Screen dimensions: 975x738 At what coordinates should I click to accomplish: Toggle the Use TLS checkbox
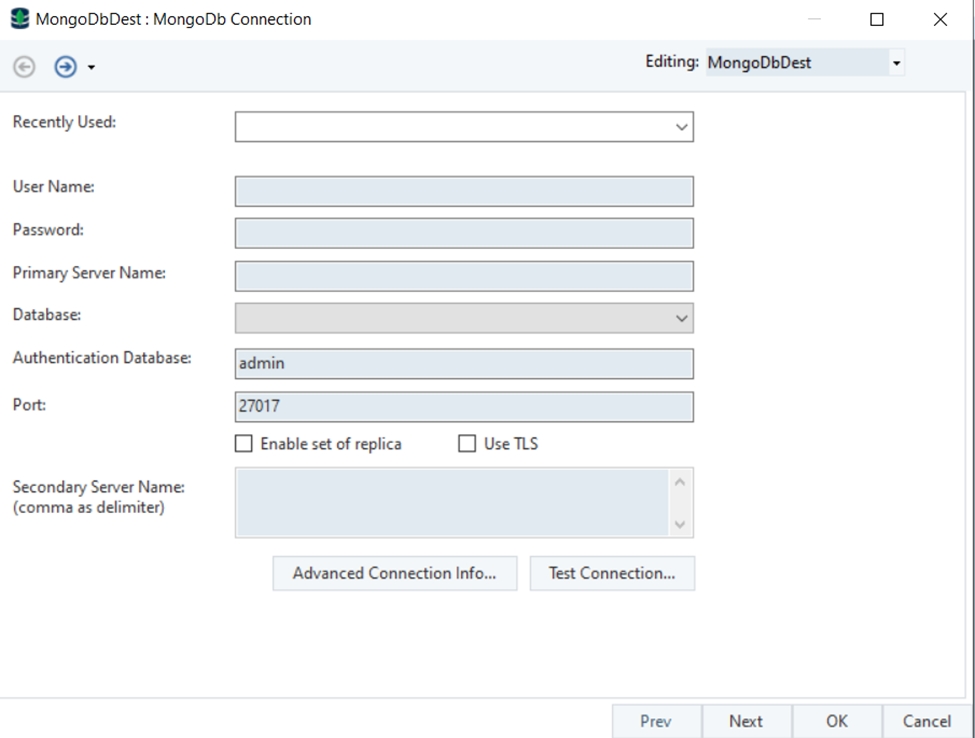[x=467, y=443]
